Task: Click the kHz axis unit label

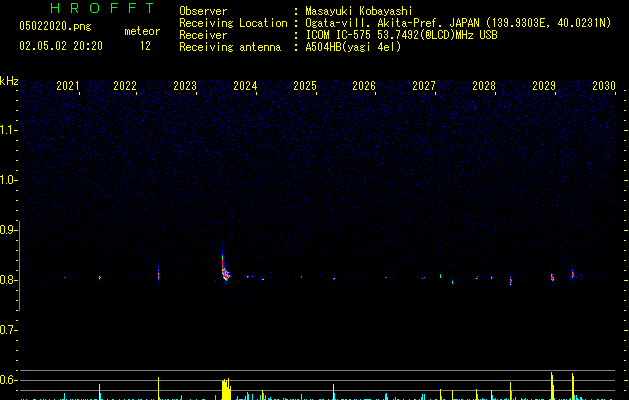Action: pyautogui.click(x=9, y=81)
